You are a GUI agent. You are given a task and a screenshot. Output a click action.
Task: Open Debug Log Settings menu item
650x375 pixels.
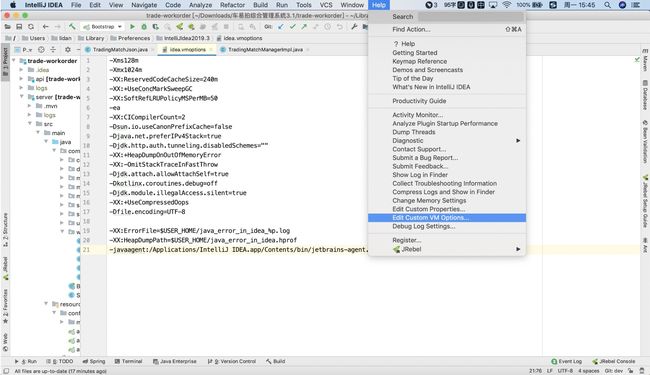tap(447, 227)
